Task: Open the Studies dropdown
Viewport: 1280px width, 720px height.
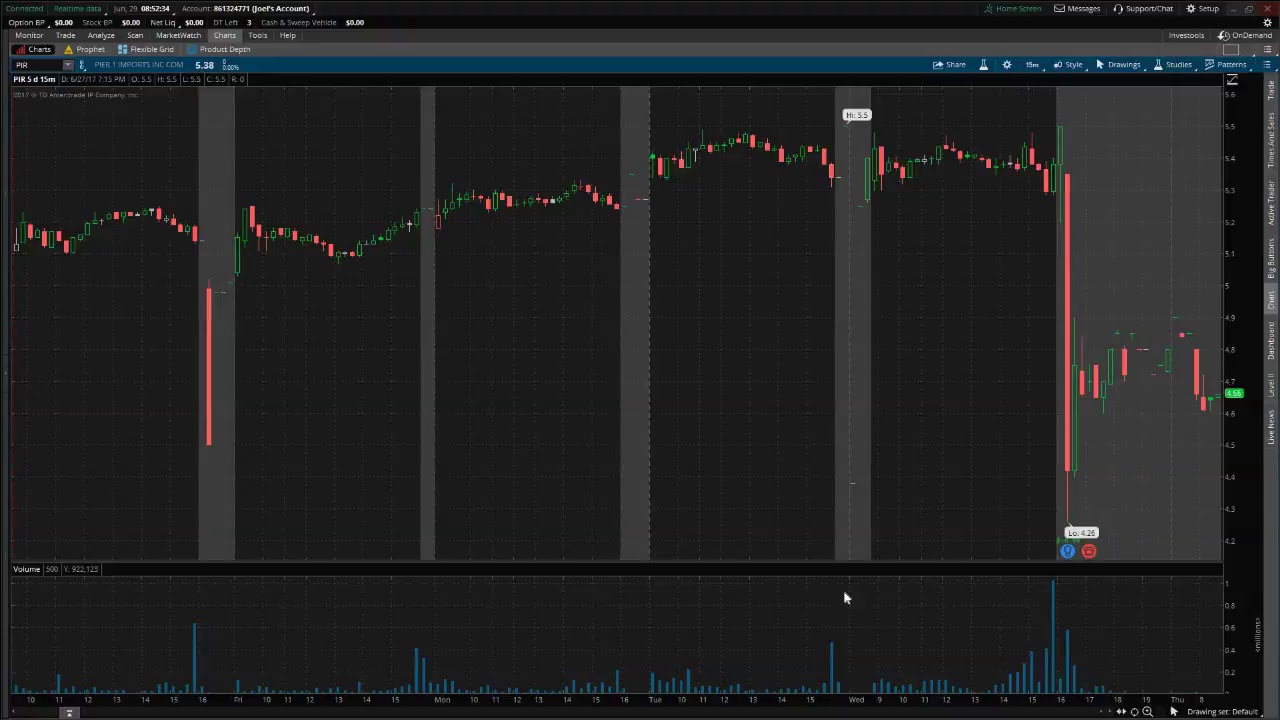Action: 1173,65
